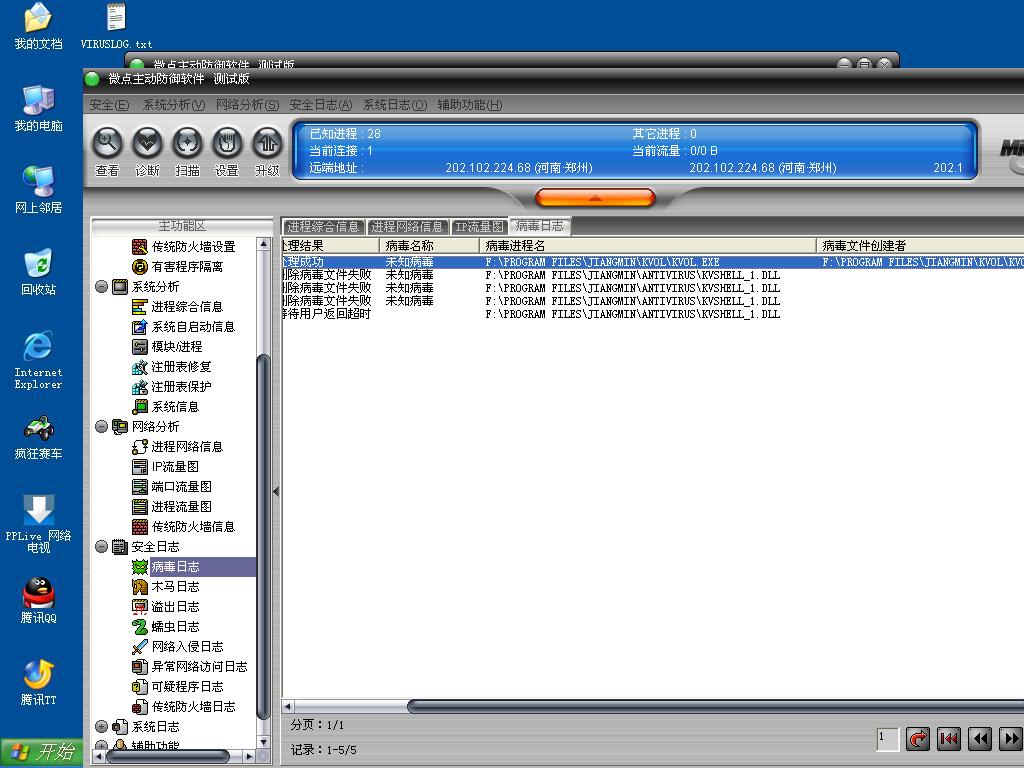Image resolution: width=1024 pixels, height=768 pixels.
Task: Open the 安全(E) menu
Action: click(109, 105)
